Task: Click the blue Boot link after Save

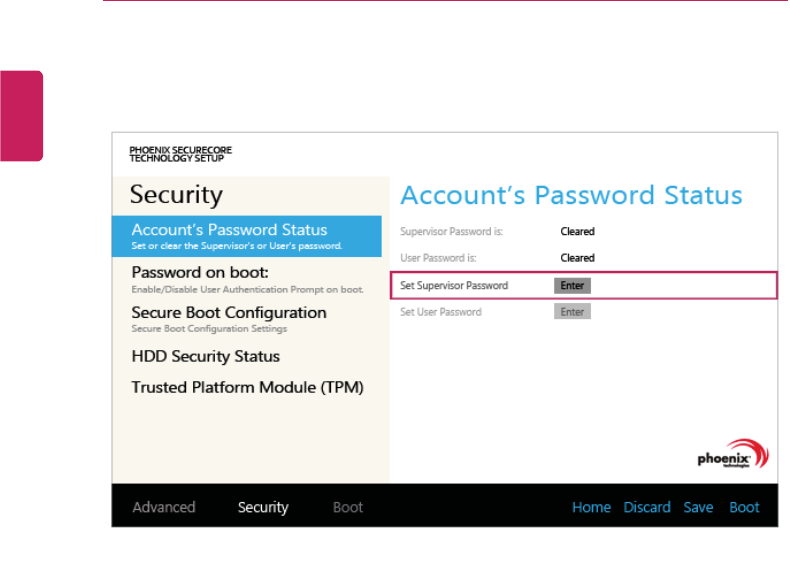Action: pos(744,507)
